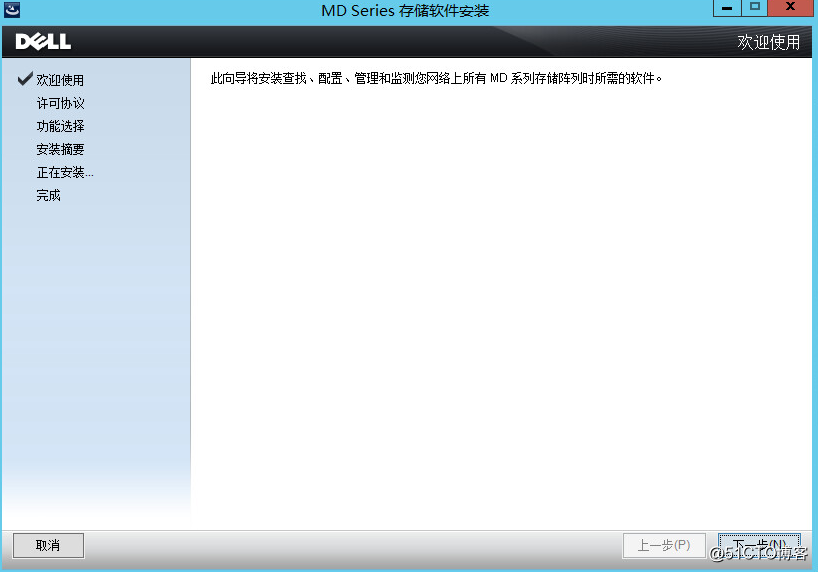Maximize the installer window

[x=754, y=8]
